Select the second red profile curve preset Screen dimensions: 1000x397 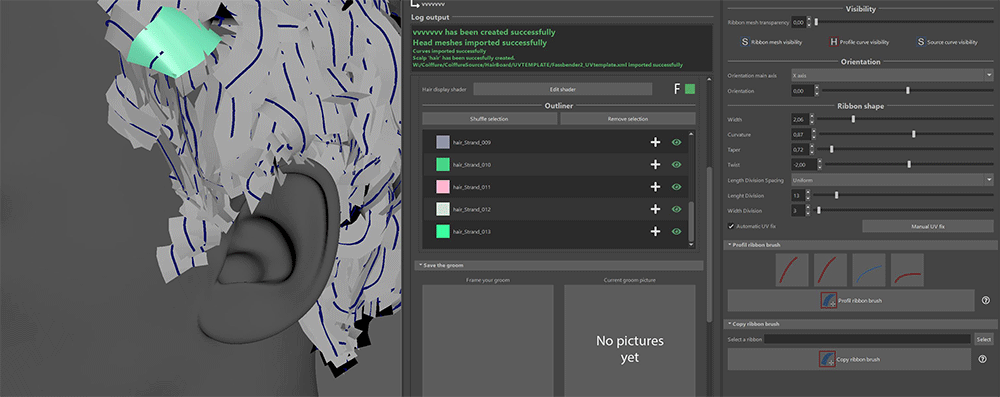click(830, 270)
